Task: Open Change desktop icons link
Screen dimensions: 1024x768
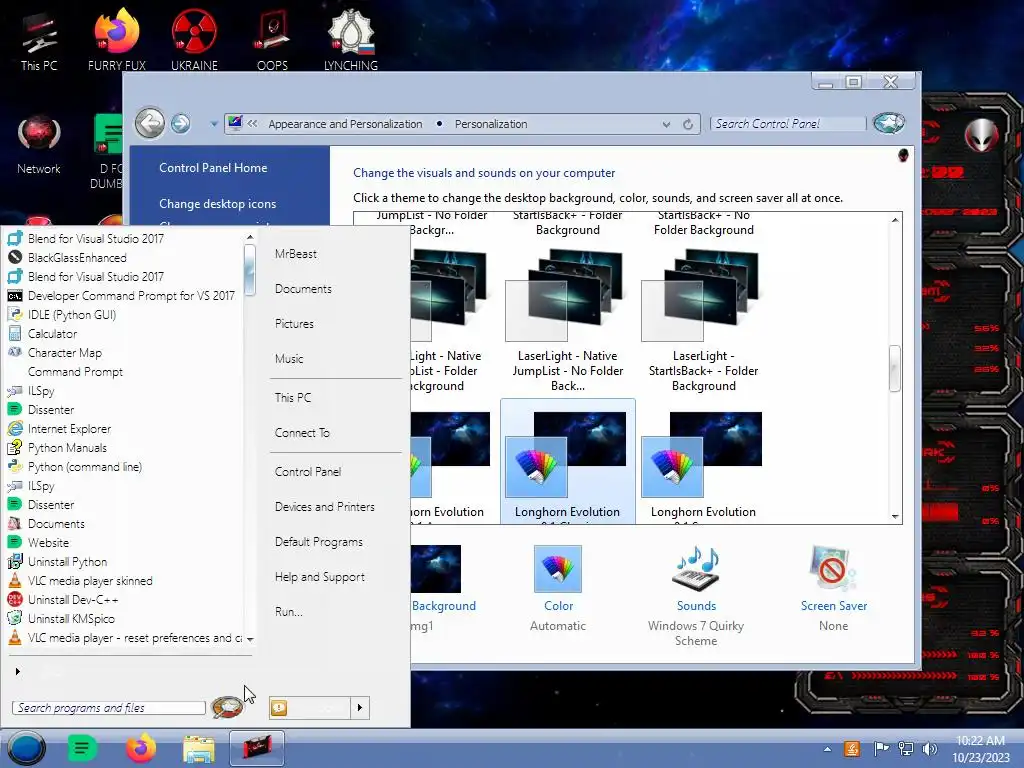Action: pos(217,204)
